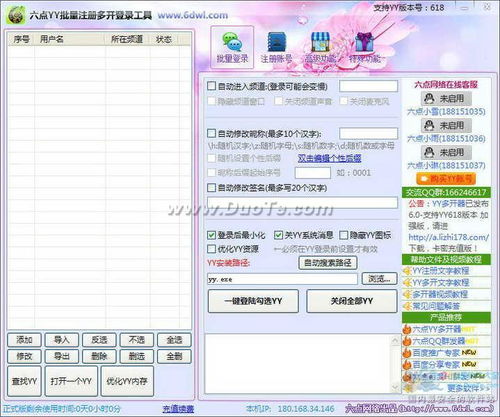Open the 特殊功能 gift box icon tab
Image resolution: width=500 pixels, height=417 pixels.
(364, 48)
